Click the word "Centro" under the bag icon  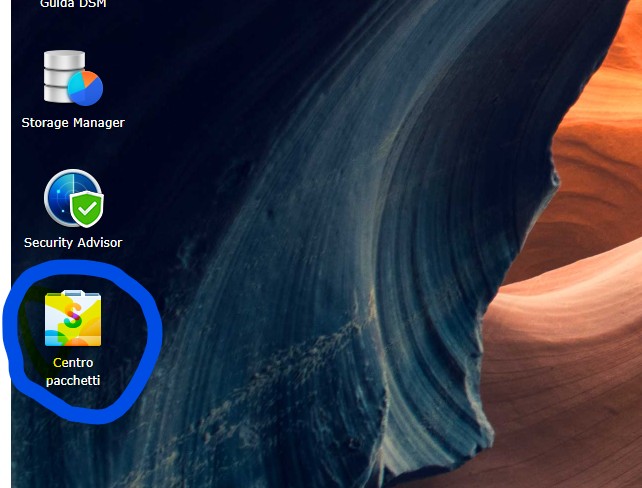coord(73,362)
